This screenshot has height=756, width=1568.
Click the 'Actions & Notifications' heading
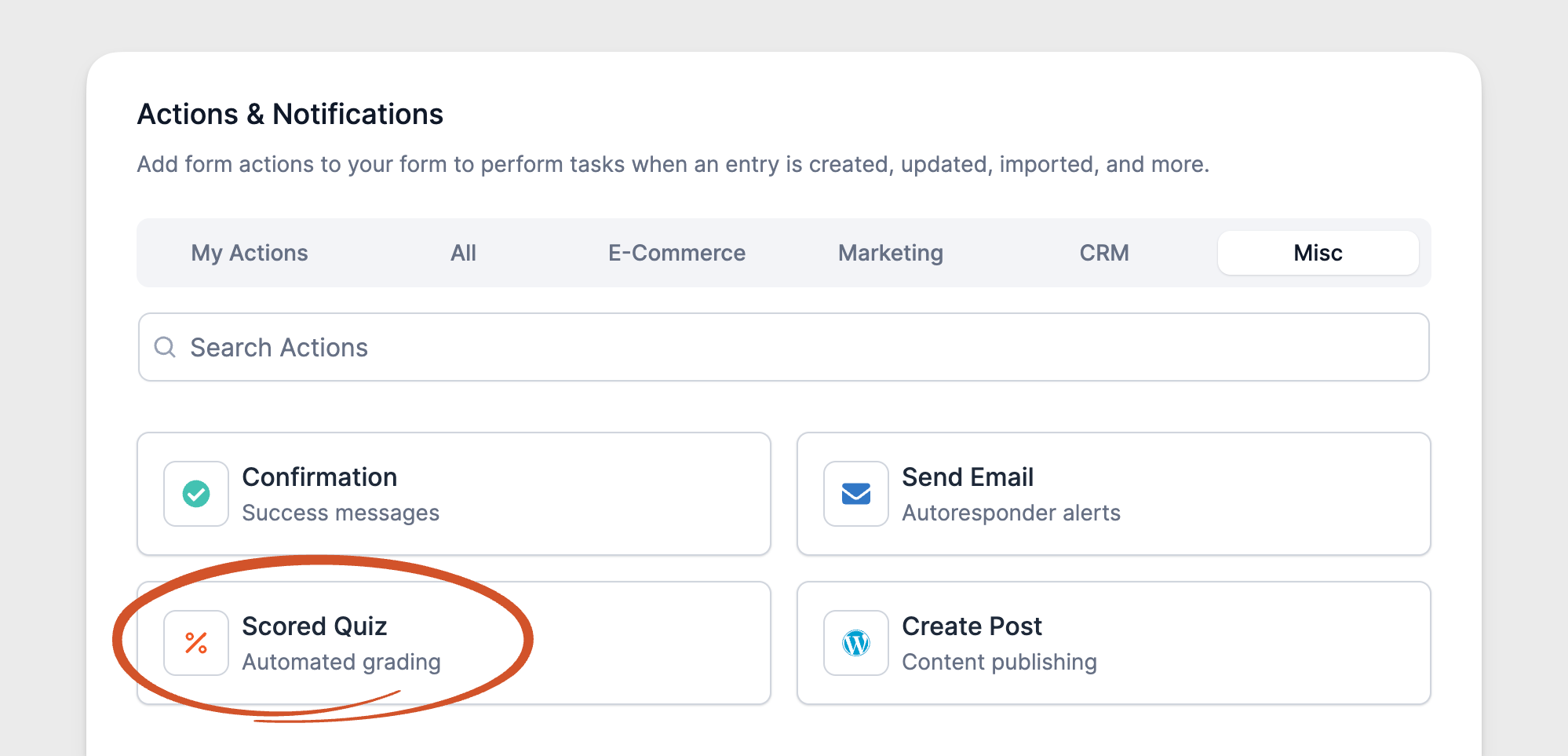pos(290,115)
